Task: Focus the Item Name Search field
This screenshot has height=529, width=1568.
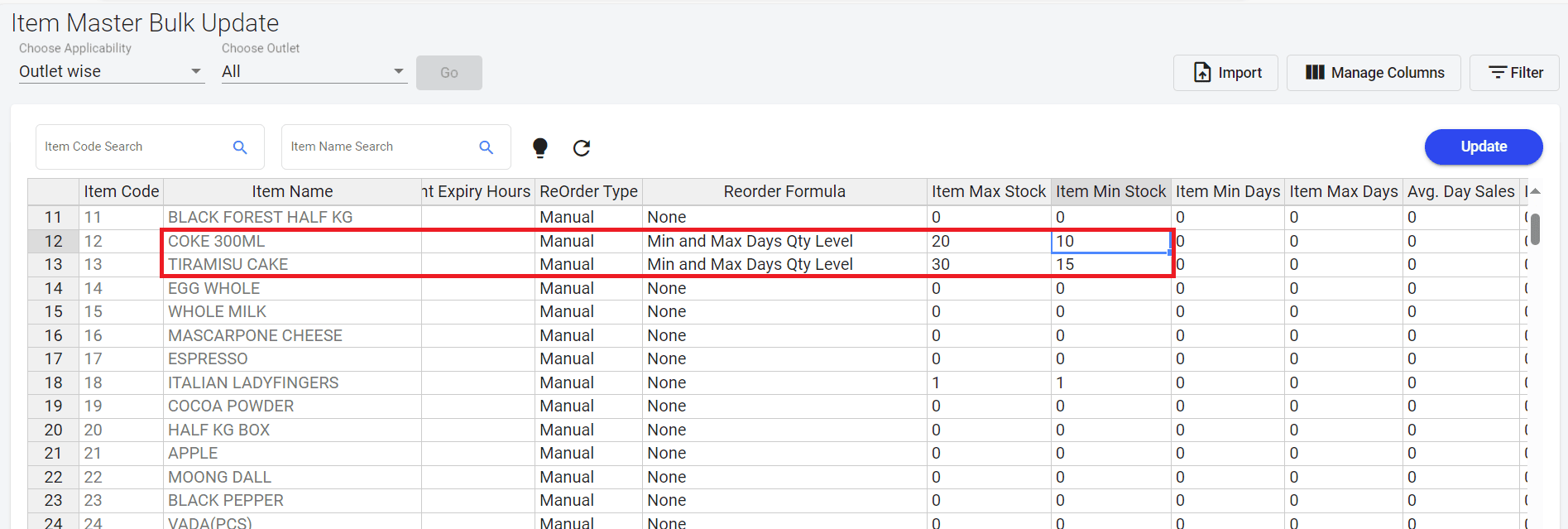Action: pos(379,147)
